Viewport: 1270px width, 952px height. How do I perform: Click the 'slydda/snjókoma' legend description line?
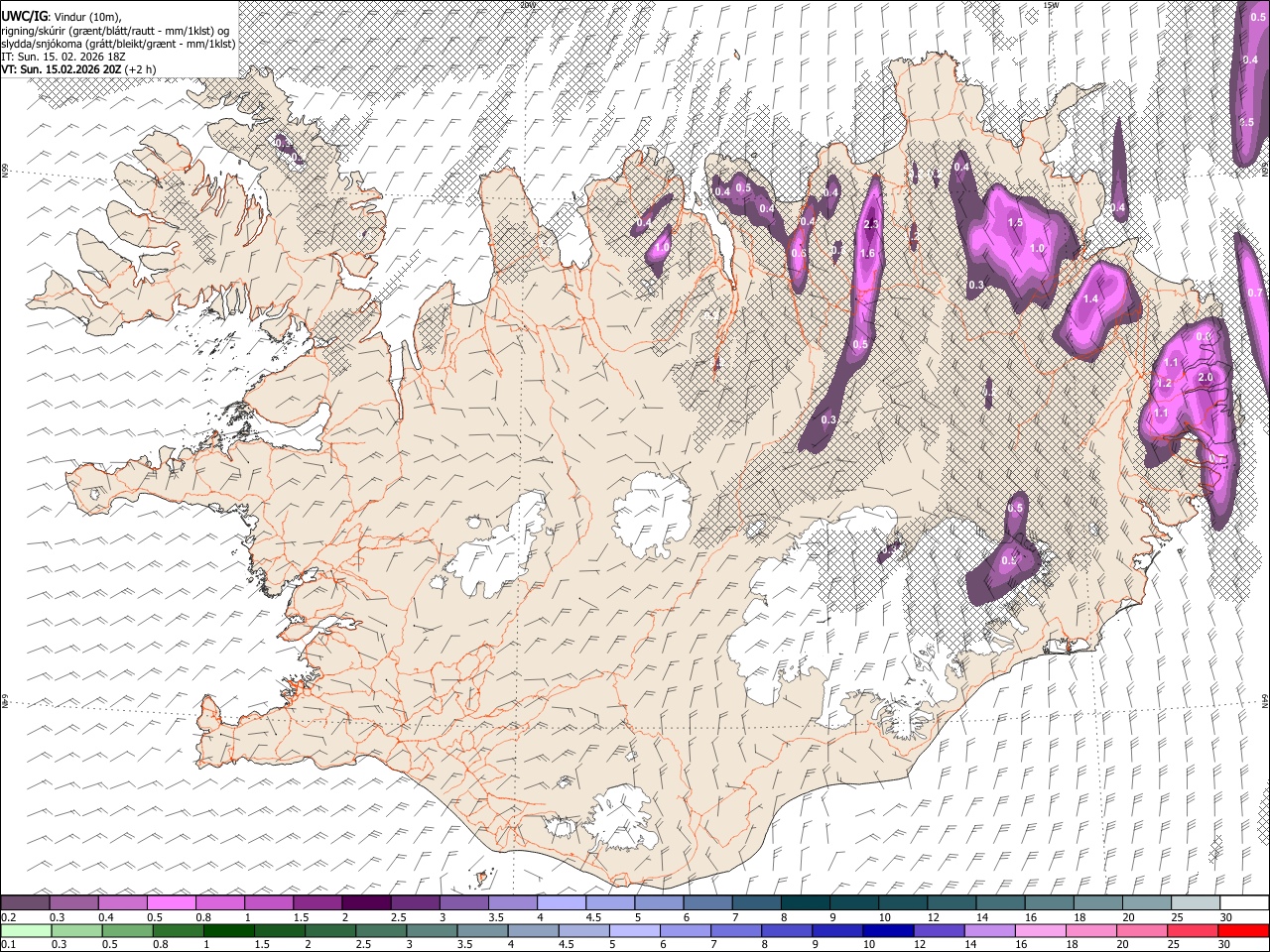click(x=118, y=44)
